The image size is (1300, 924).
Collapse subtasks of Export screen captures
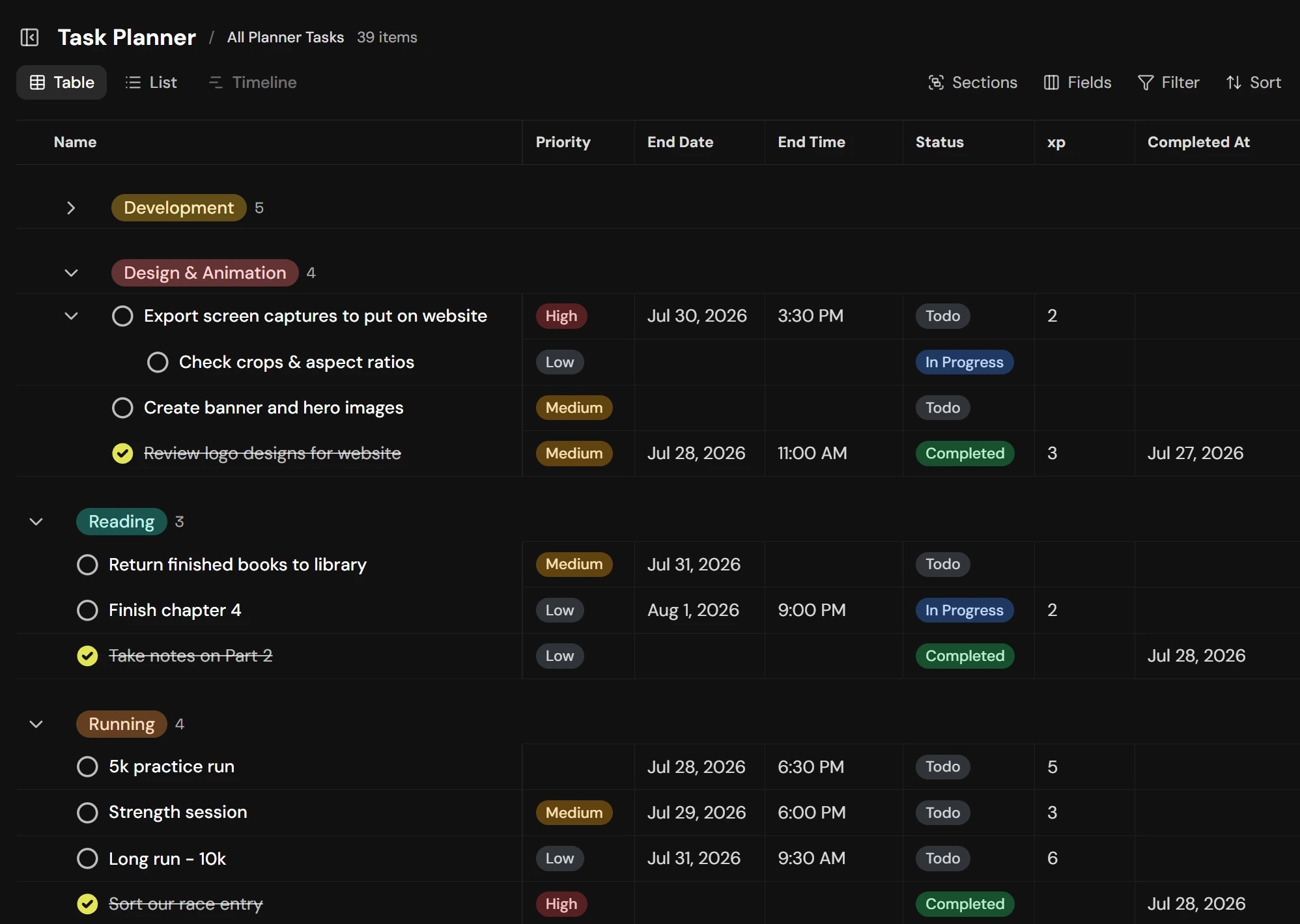pos(71,316)
